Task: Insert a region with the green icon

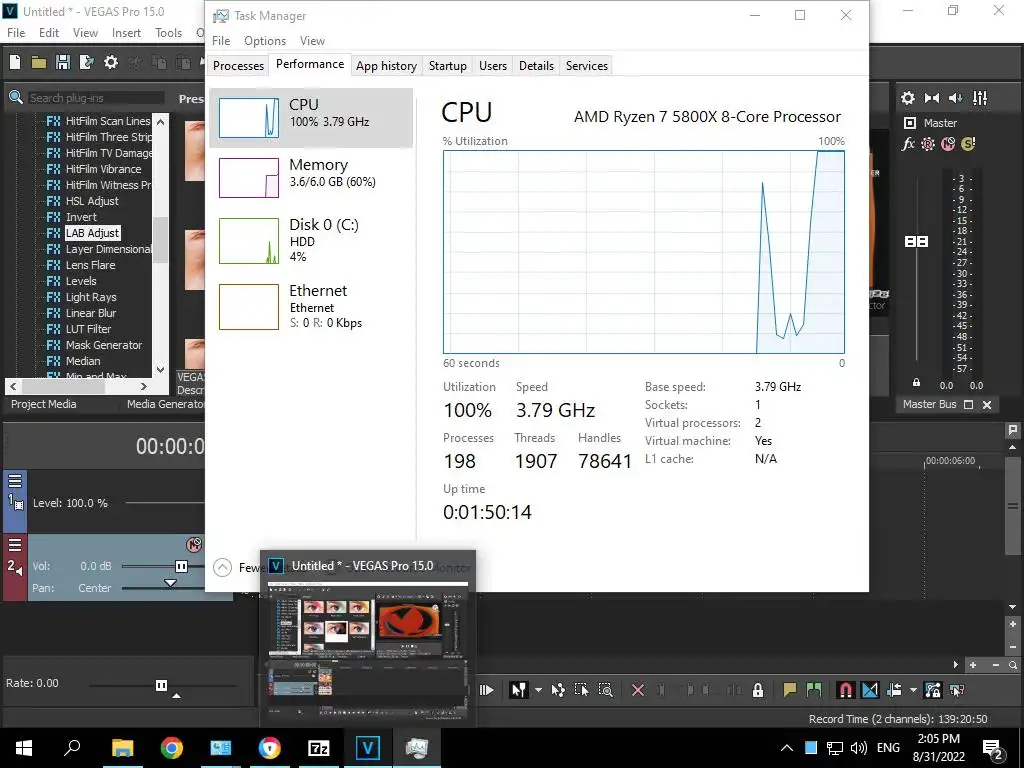Action: 814,690
